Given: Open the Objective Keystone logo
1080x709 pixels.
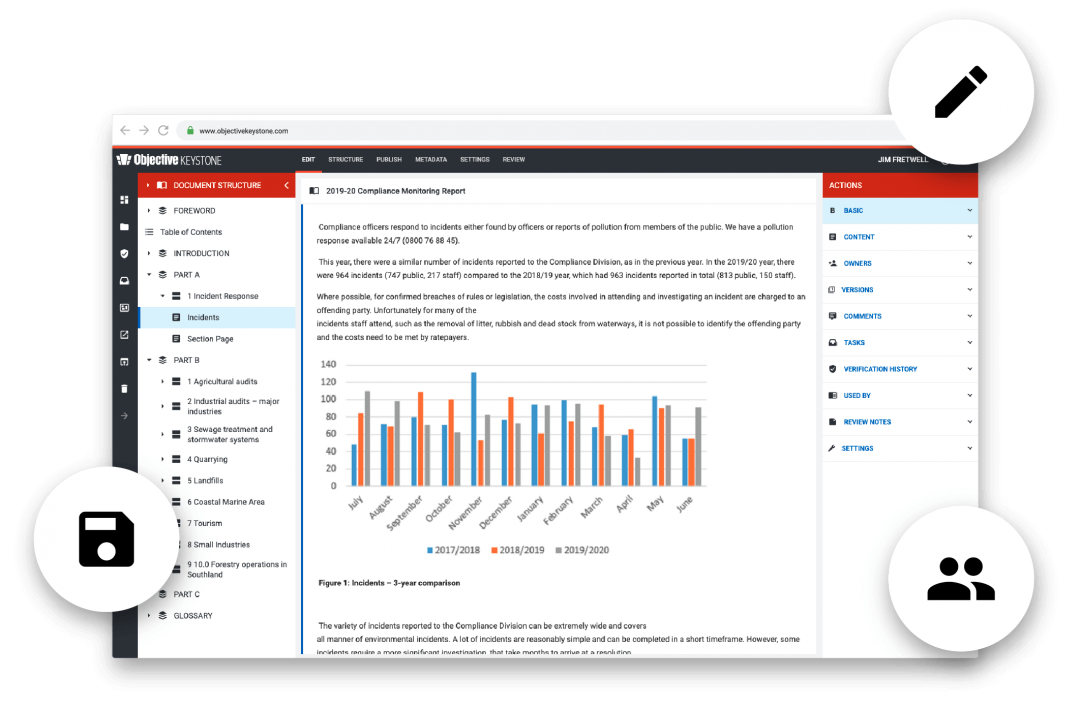Looking at the screenshot, I should click(x=170, y=159).
